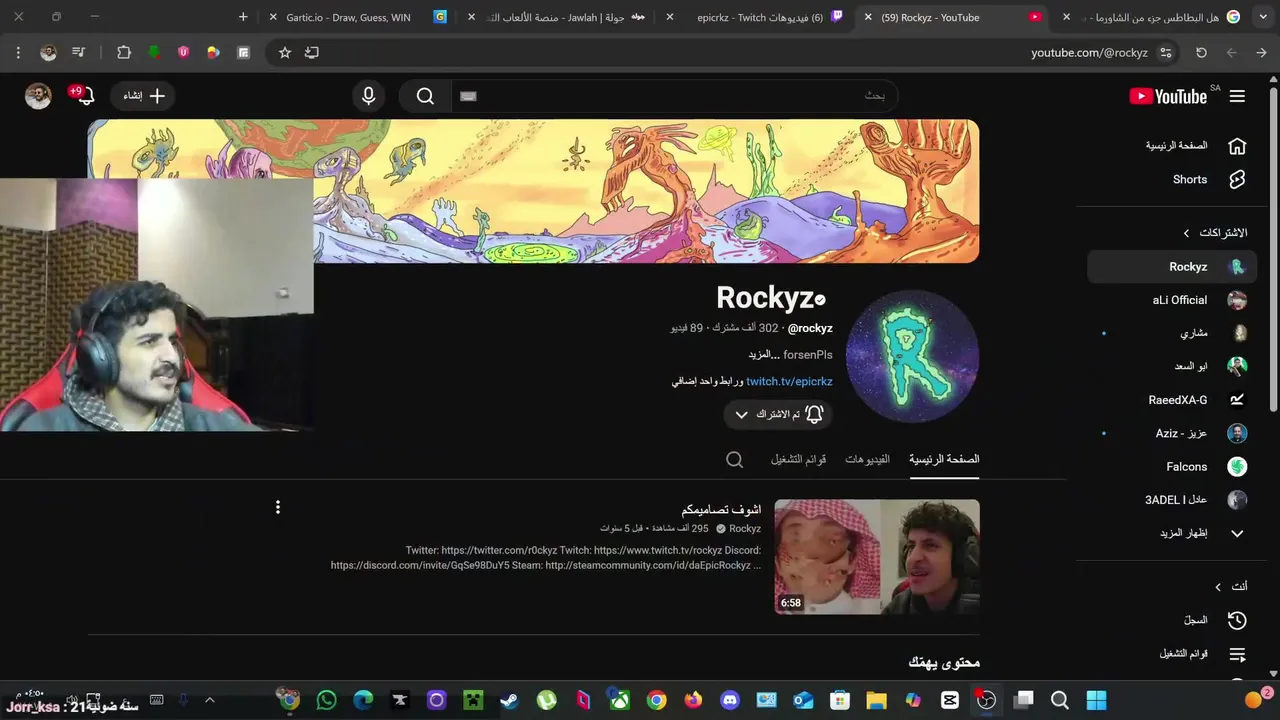This screenshot has width=1280, height=720.
Task: Open the three-dot menu of featured video
Action: coord(278,507)
